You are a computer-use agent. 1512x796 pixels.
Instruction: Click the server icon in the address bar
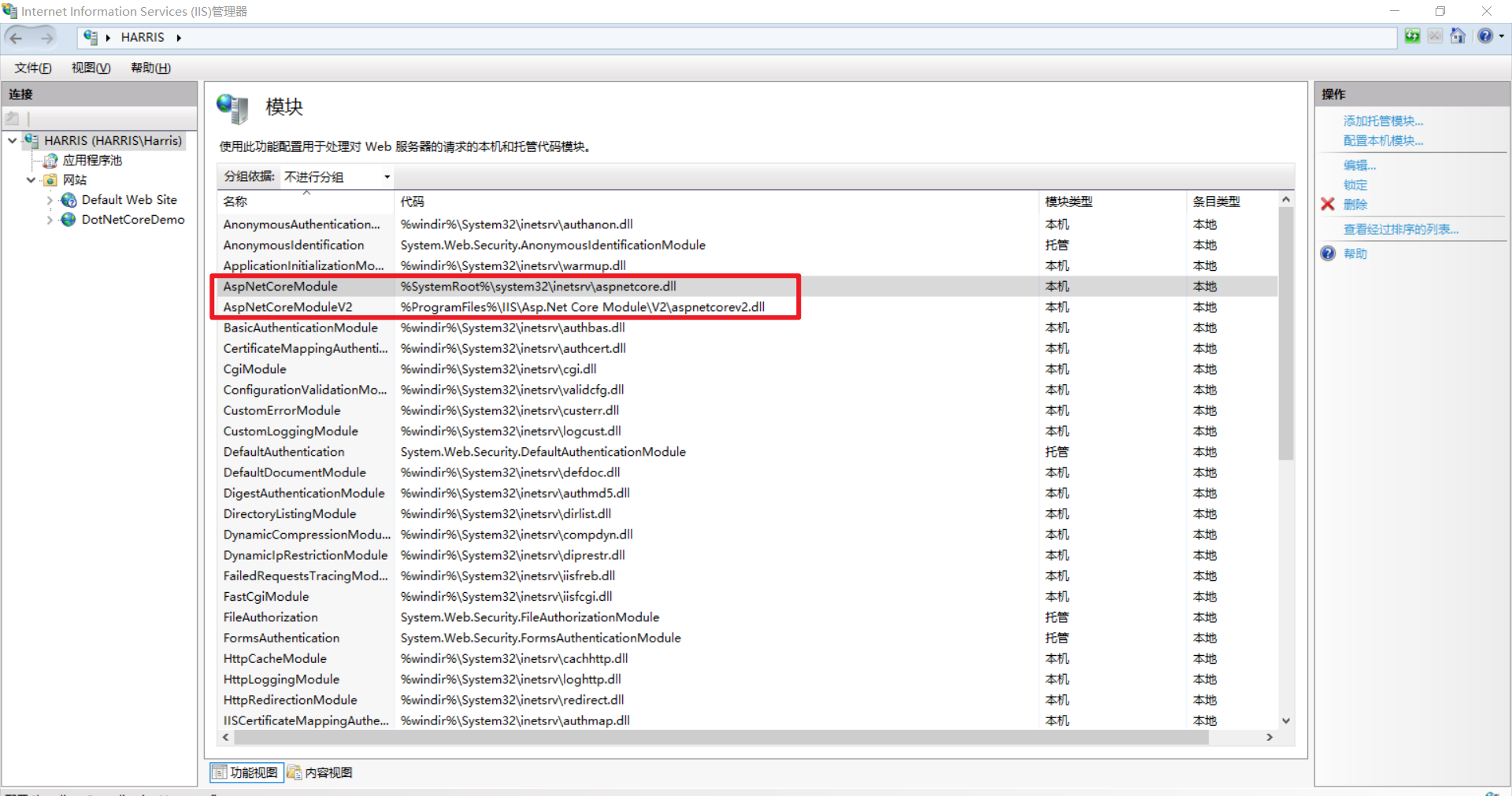coord(91,37)
